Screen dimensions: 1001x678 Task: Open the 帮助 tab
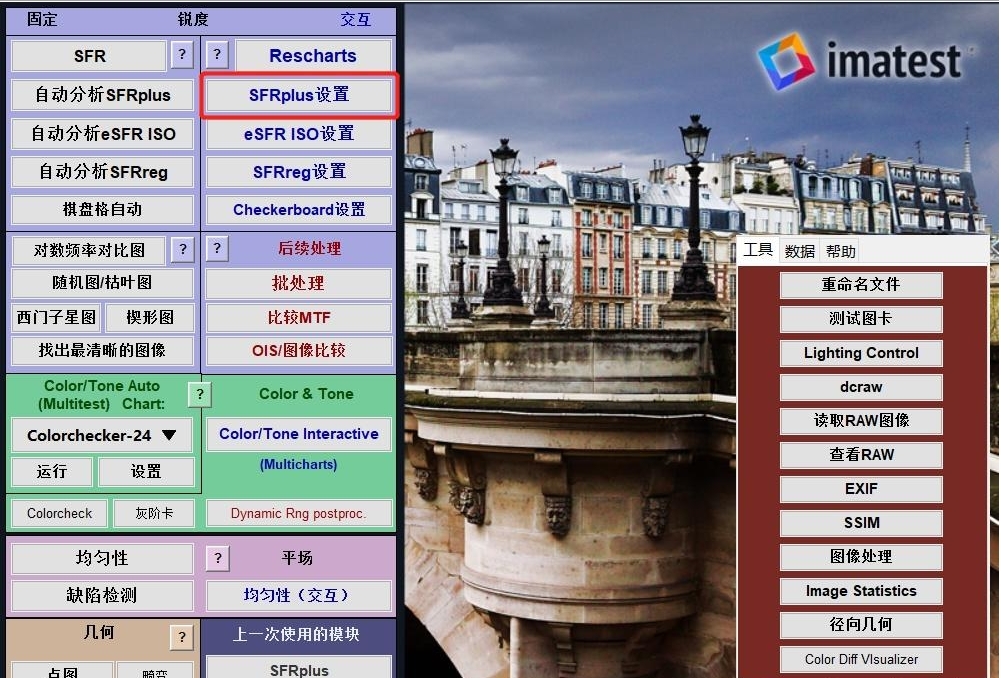(840, 251)
